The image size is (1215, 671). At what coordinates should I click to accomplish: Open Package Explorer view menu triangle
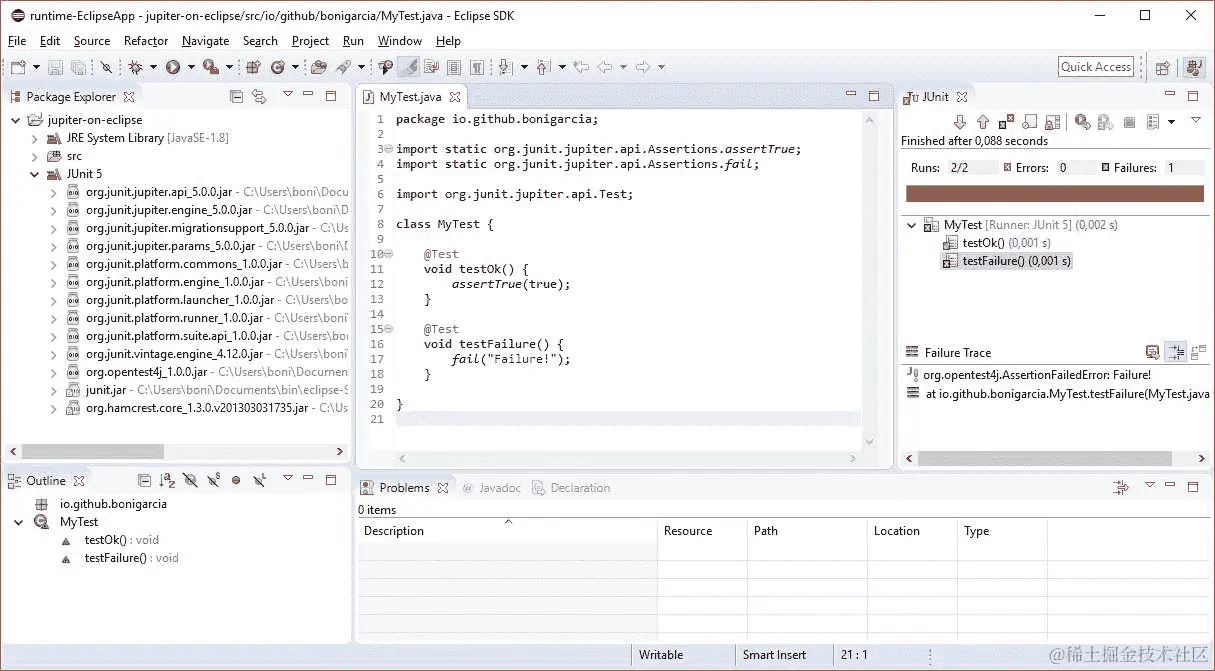(x=287, y=94)
